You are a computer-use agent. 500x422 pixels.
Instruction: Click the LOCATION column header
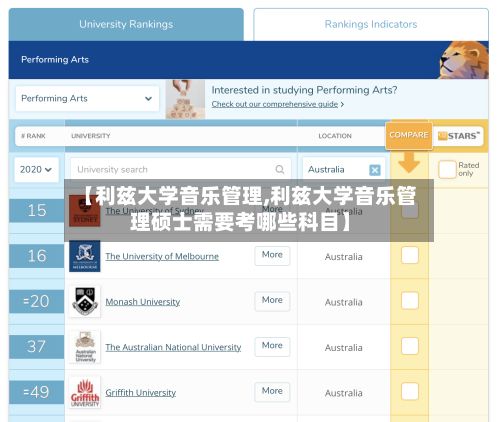coord(335,136)
